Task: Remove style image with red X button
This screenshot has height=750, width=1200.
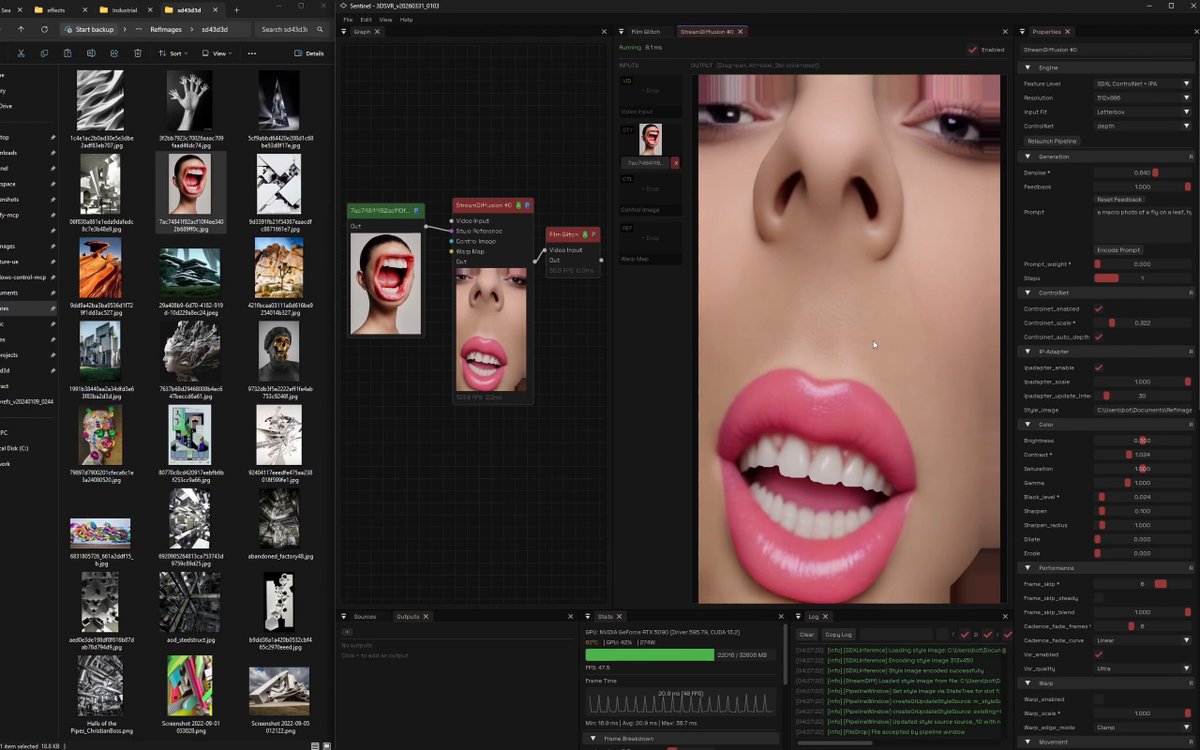Action: (x=675, y=162)
